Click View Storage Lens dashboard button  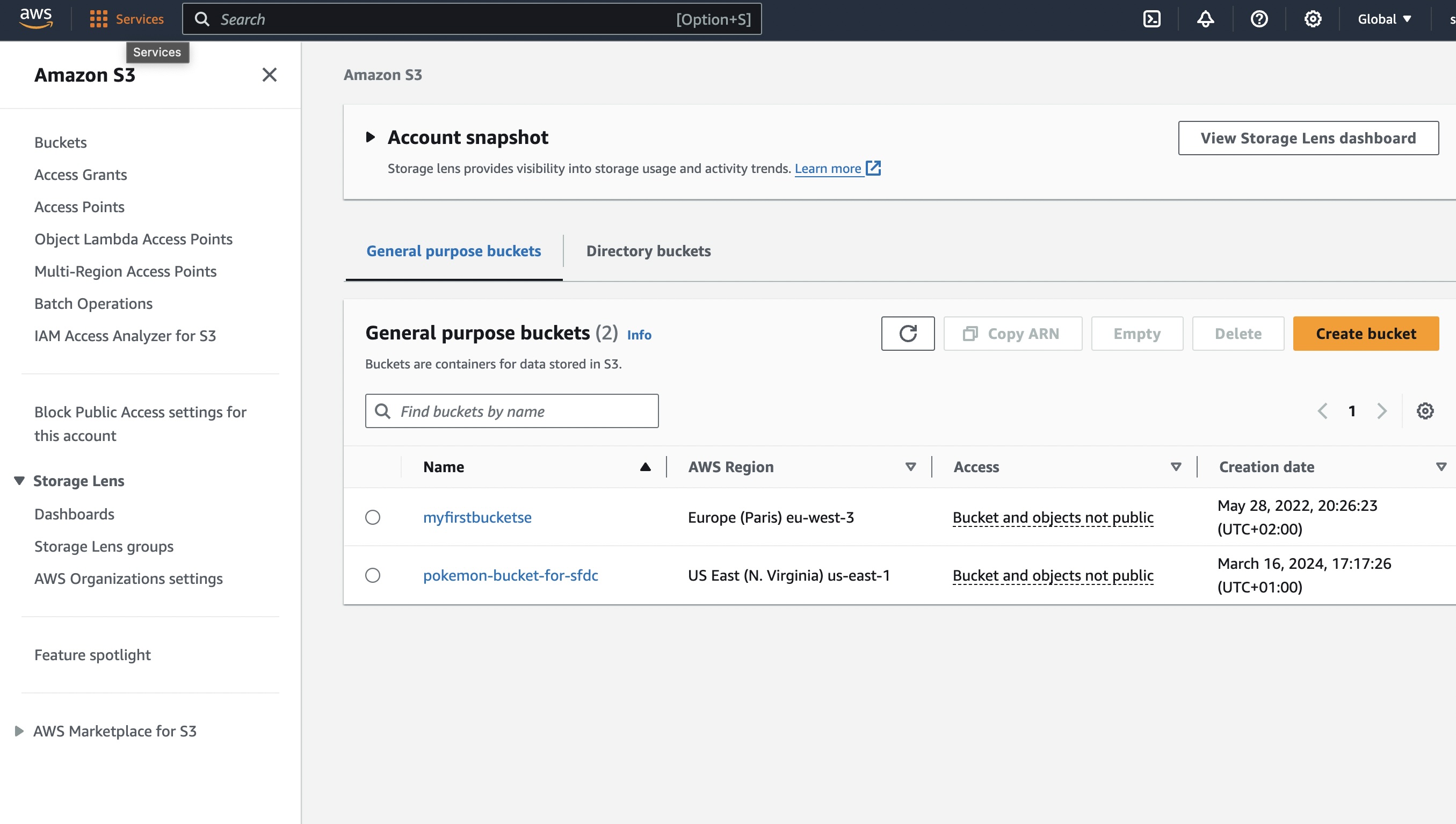(1308, 138)
